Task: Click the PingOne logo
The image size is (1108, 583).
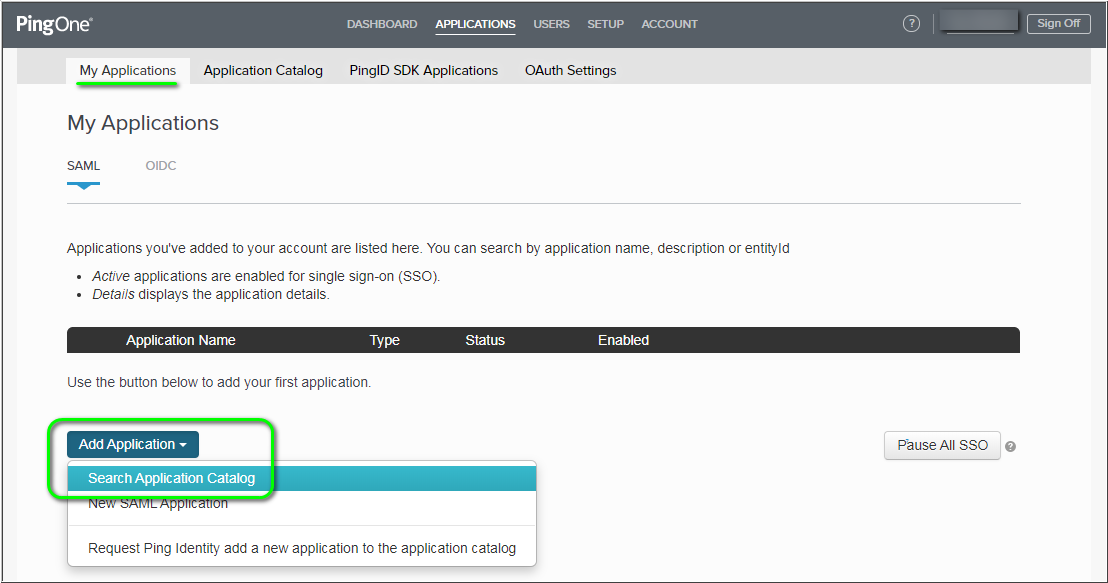Action: point(54,24)
